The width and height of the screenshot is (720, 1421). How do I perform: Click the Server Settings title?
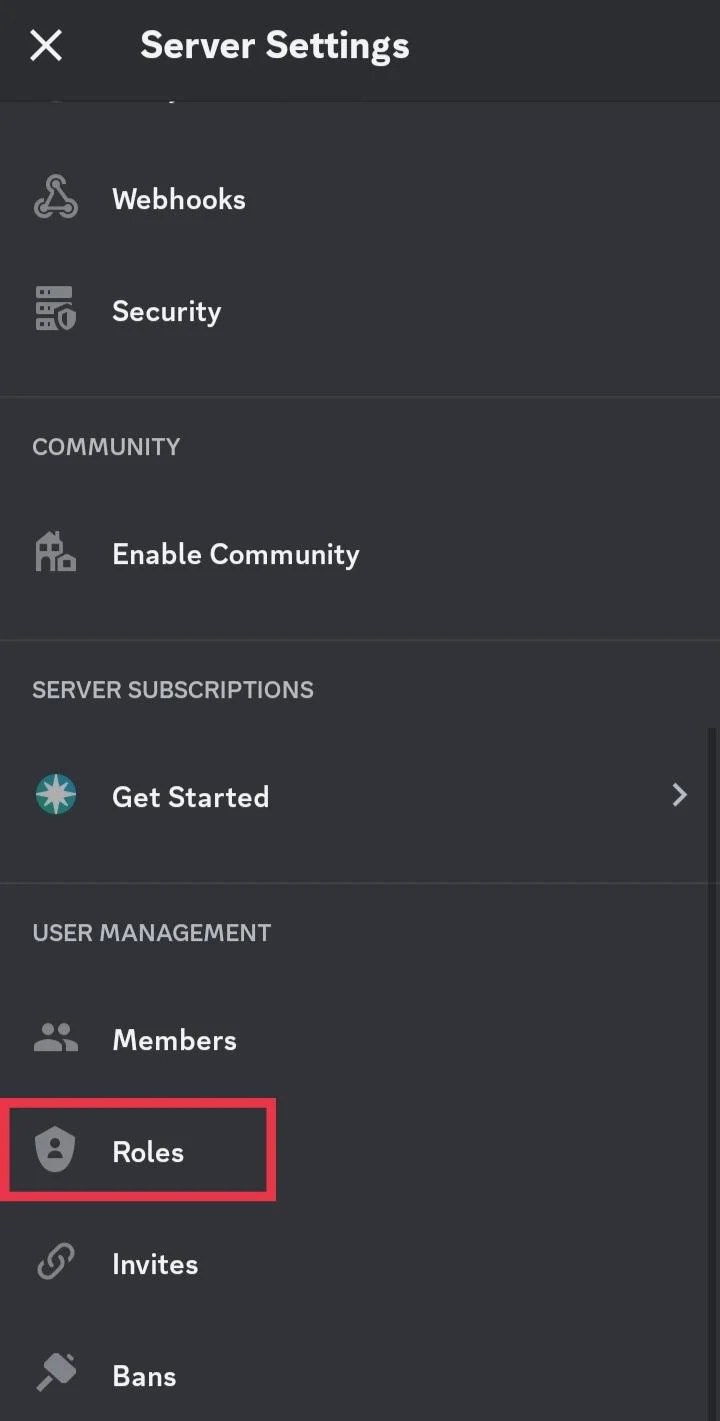point(273,45)
